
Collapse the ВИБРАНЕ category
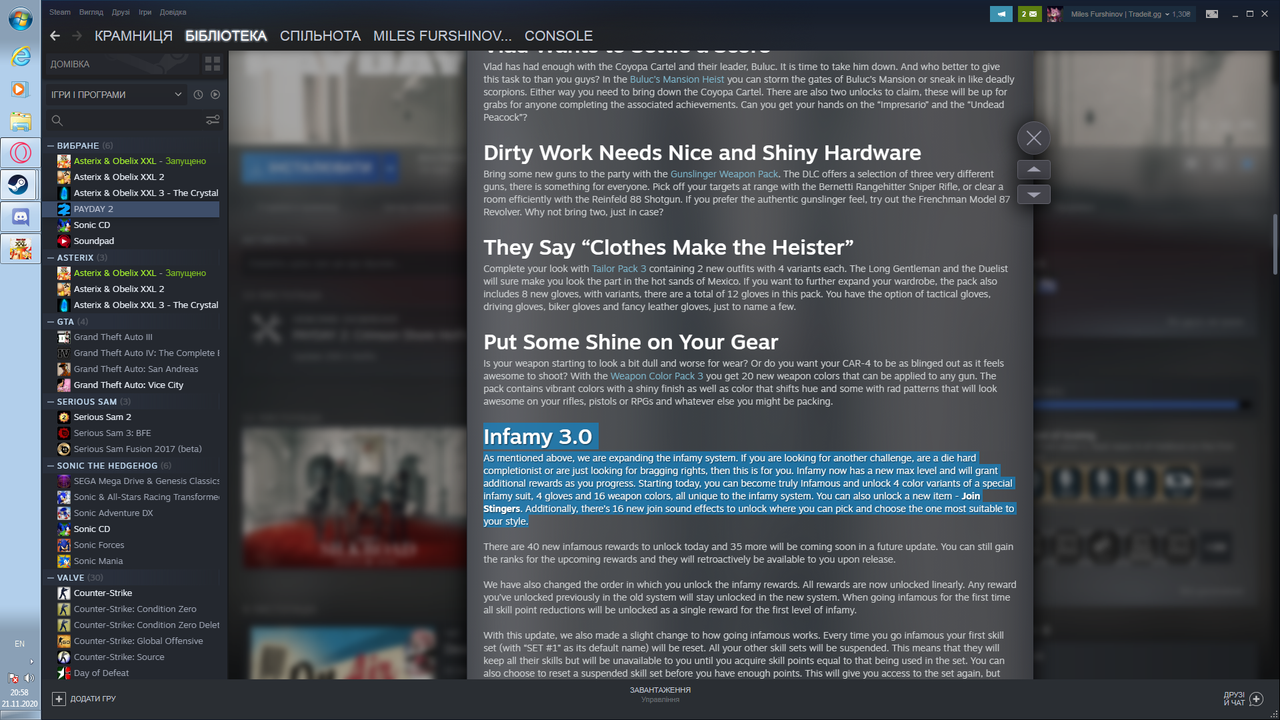(x=51, y=146)
